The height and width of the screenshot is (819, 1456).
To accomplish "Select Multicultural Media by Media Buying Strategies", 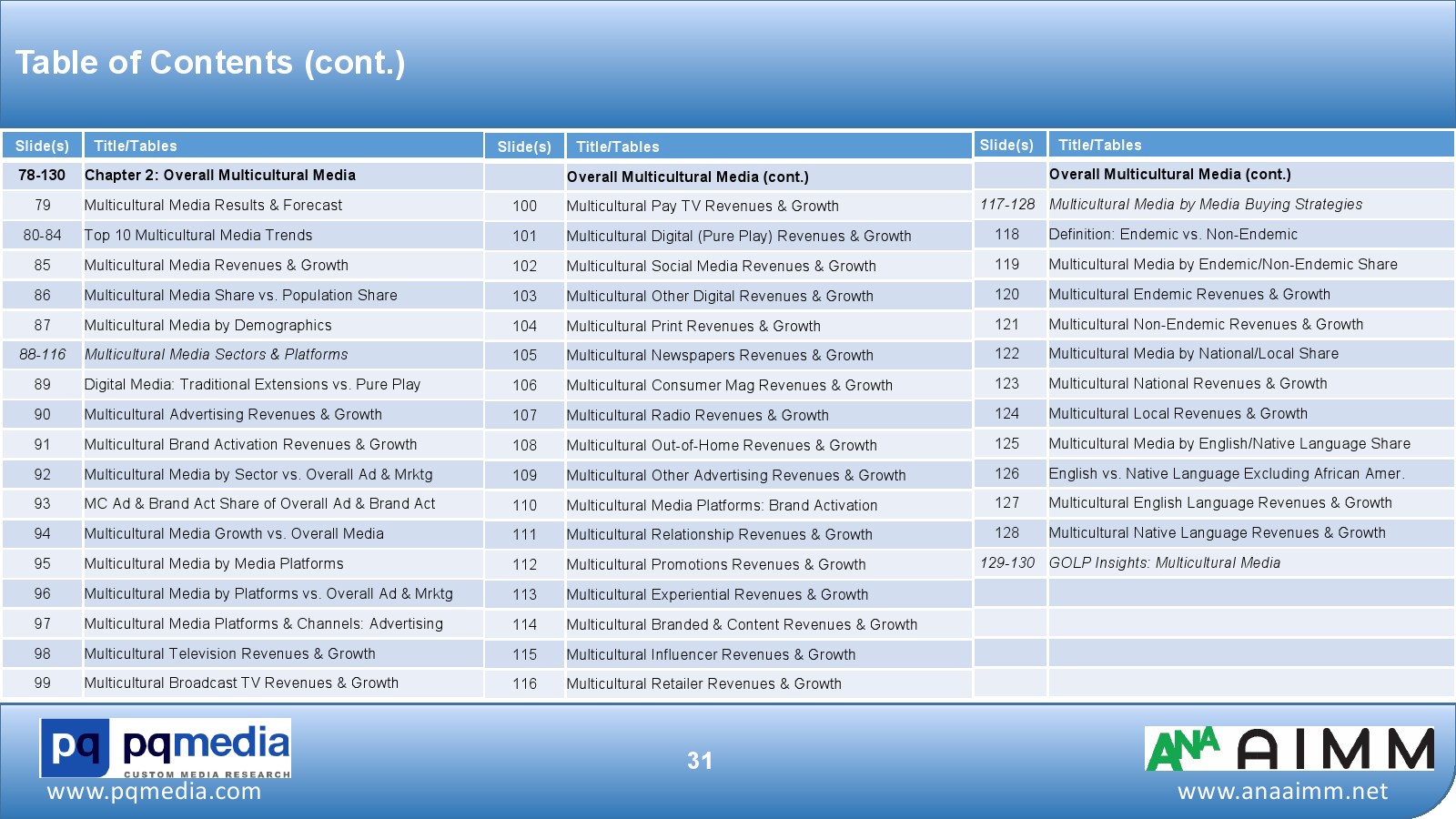I will pyautogui.click(x=1205, y=205).
